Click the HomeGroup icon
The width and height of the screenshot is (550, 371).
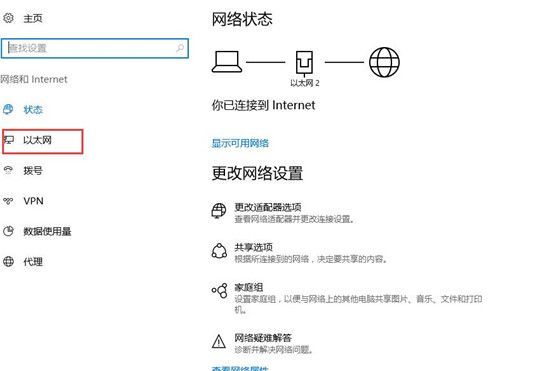[x=219, y=290]
